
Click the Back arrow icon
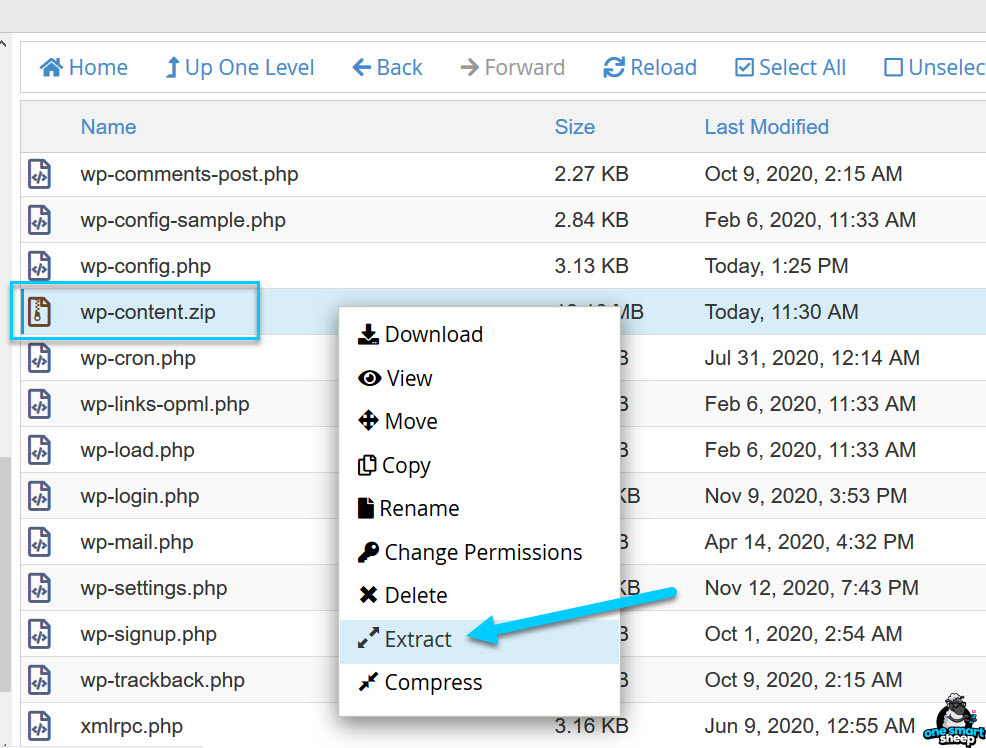click(362, 67)
